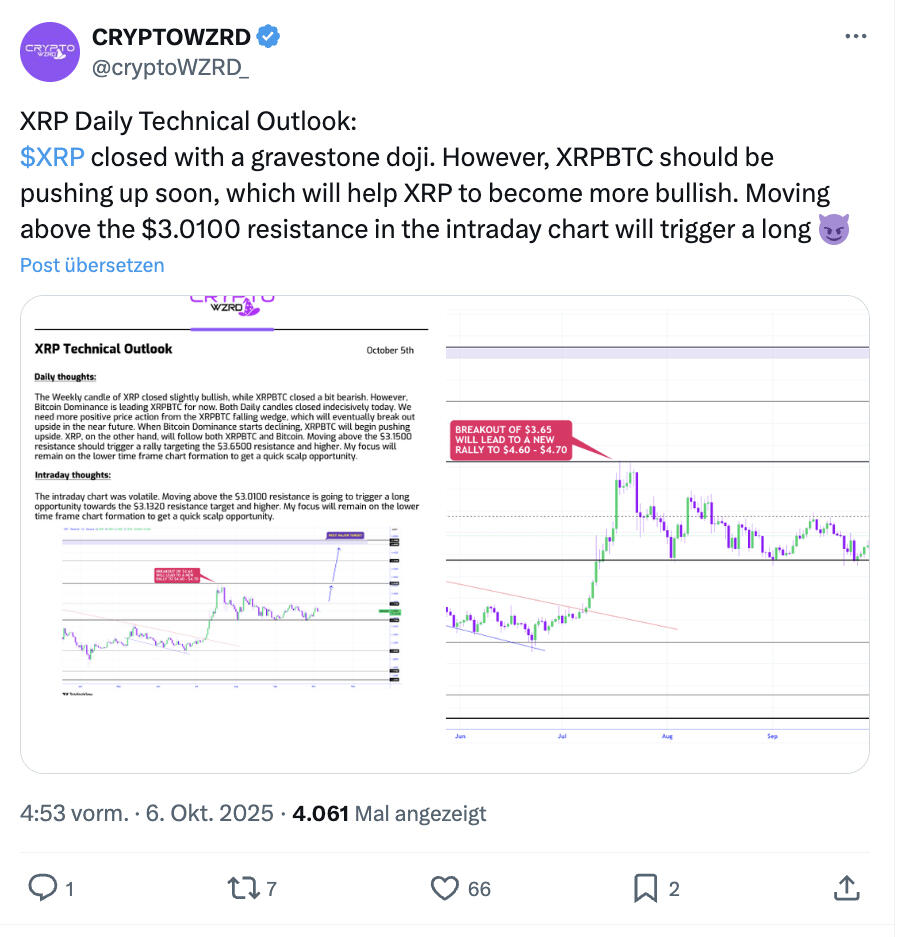Click the blue verified badge
899x937 pixels.
click(x=270, y=37)
